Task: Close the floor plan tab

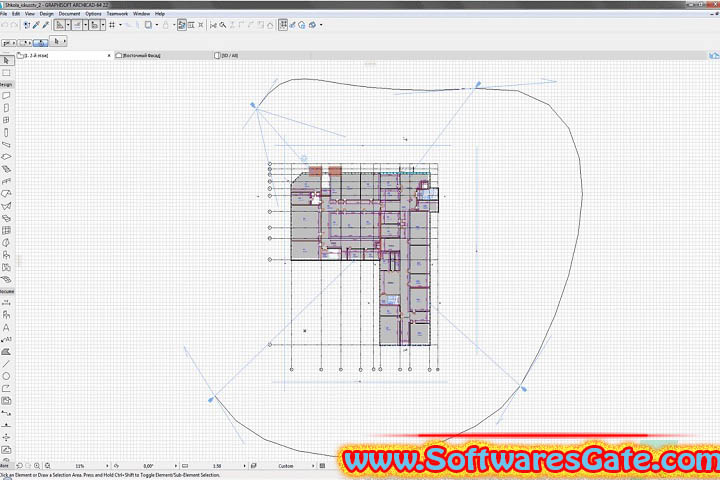Action: [x=109, y=56]
